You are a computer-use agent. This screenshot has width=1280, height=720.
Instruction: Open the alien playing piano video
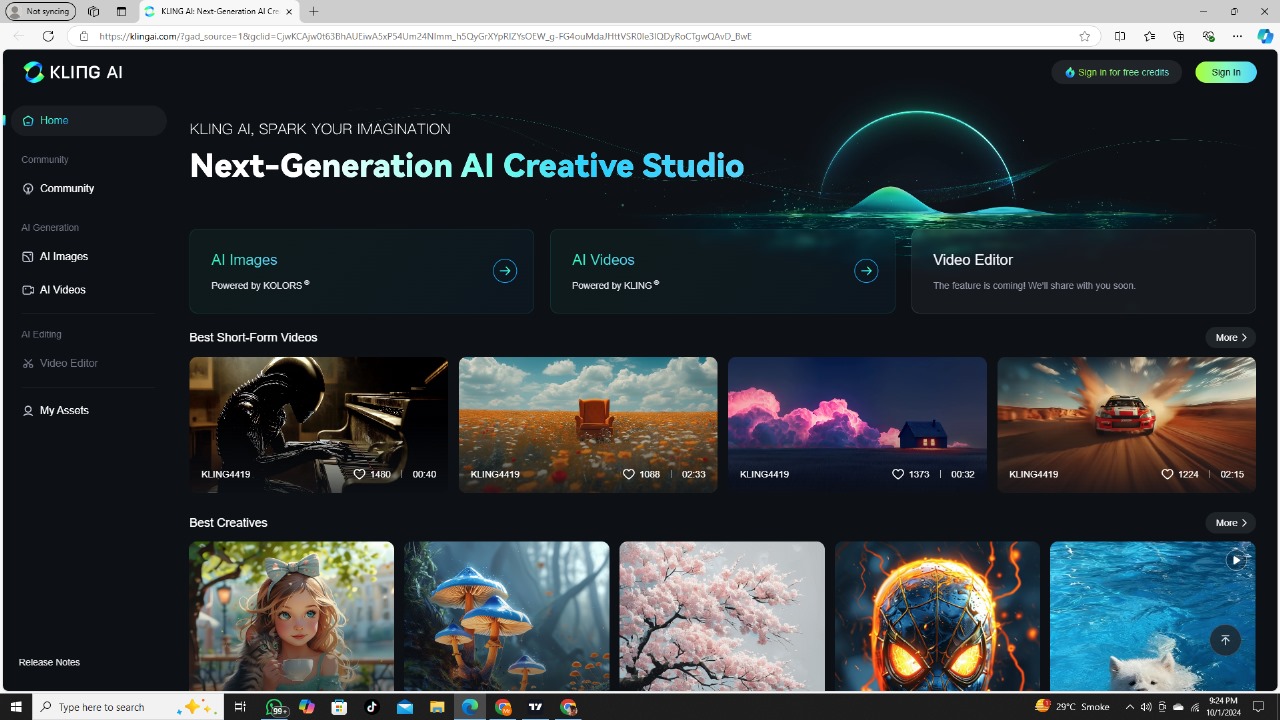coord(319,424)
